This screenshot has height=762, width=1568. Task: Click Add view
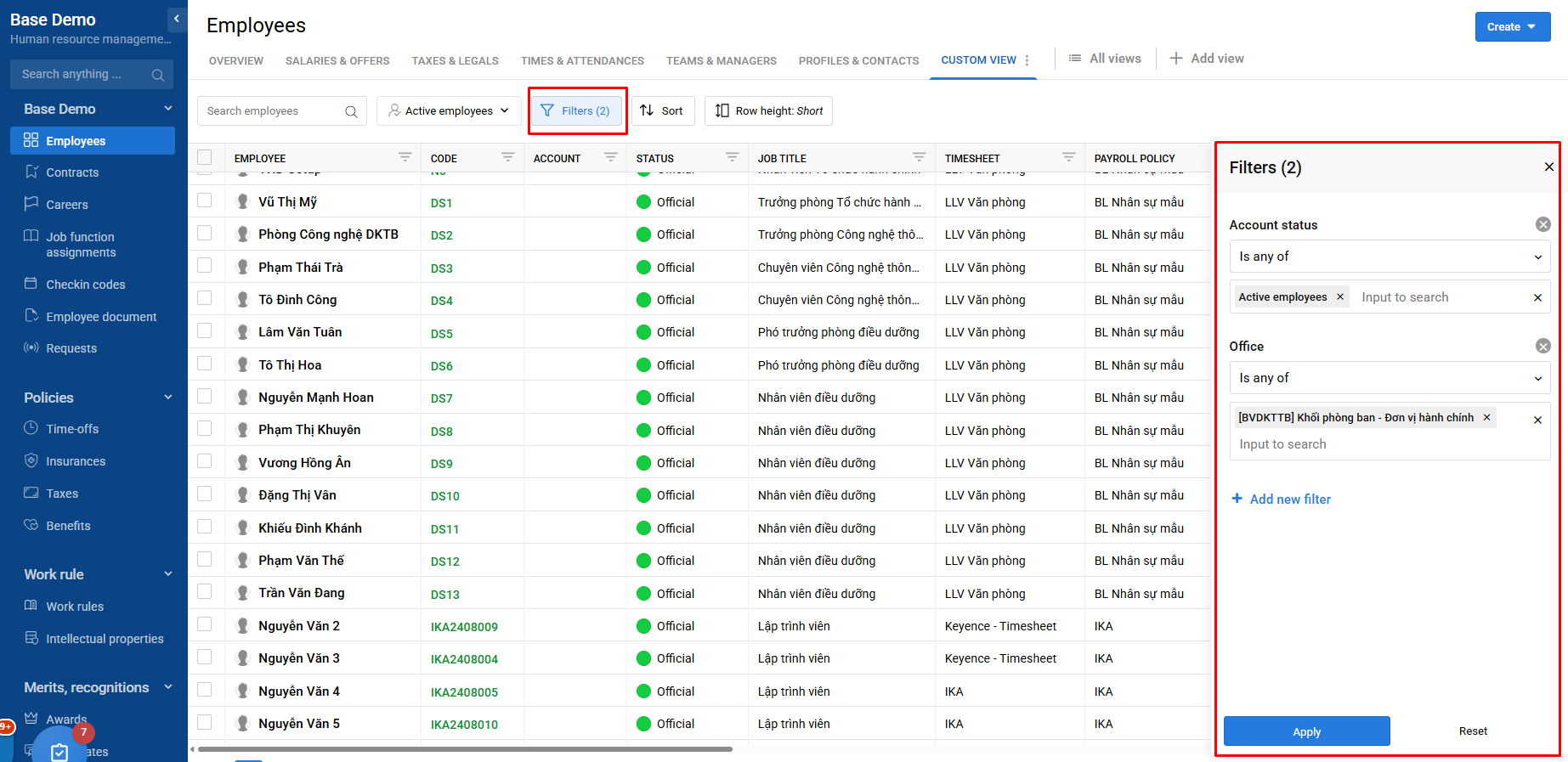pos(1207,59)
